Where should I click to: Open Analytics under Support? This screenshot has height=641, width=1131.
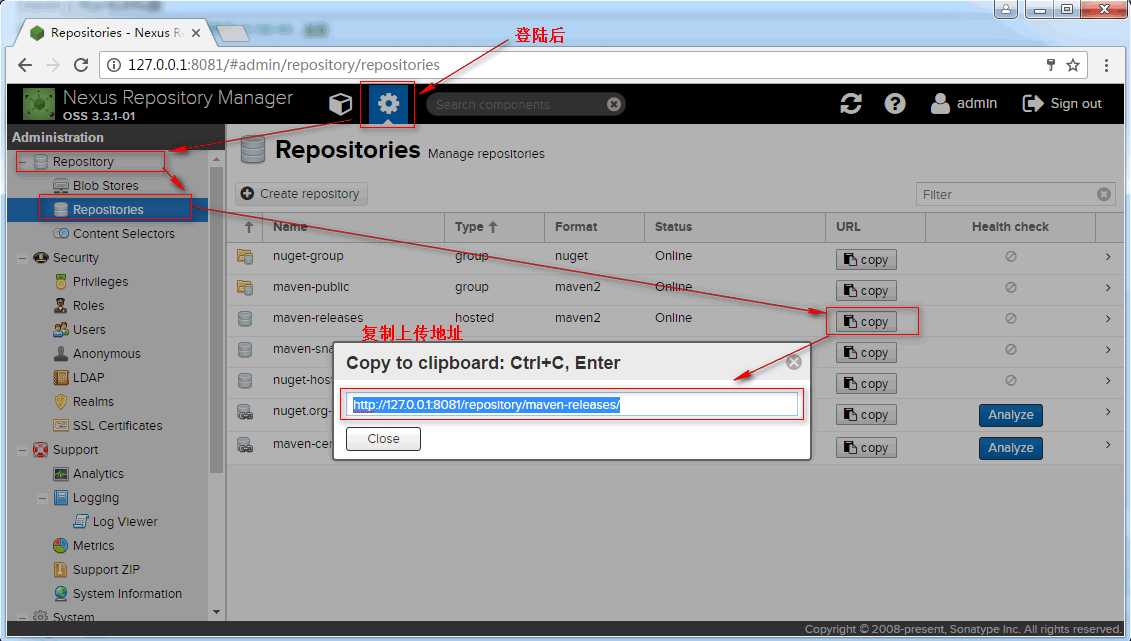98,474
